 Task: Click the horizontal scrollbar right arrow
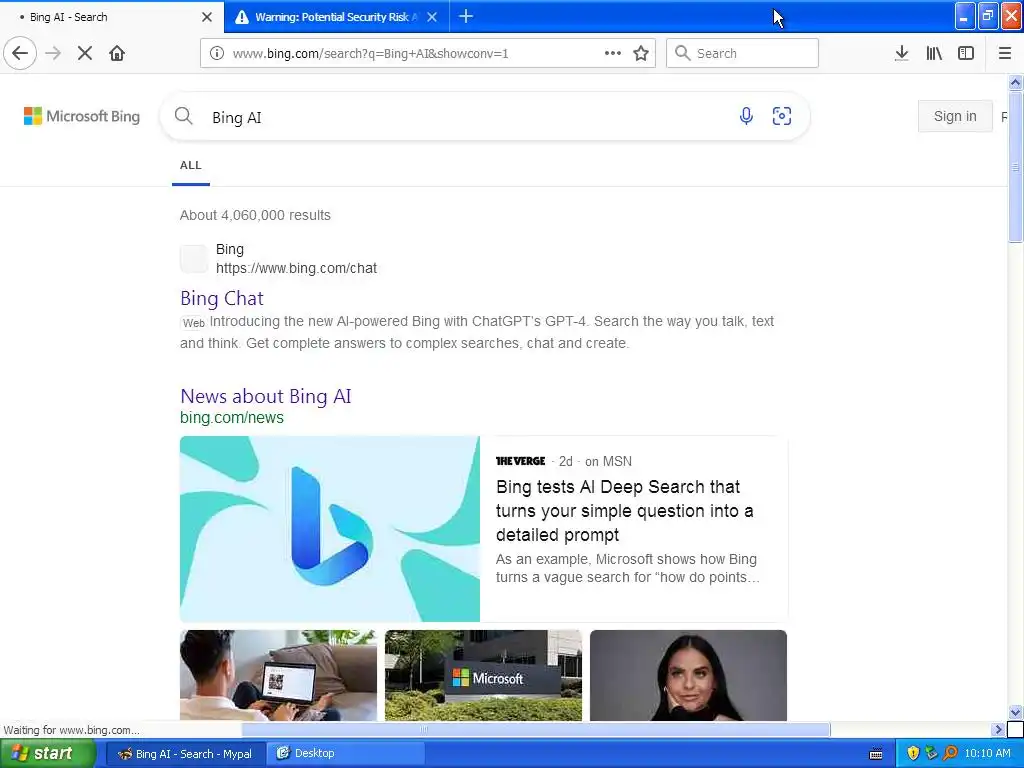(x=998, y=729)
